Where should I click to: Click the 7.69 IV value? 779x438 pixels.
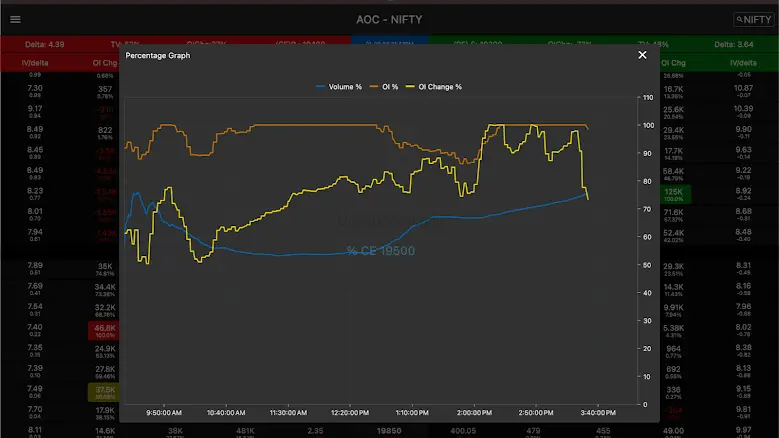point(35,286)
